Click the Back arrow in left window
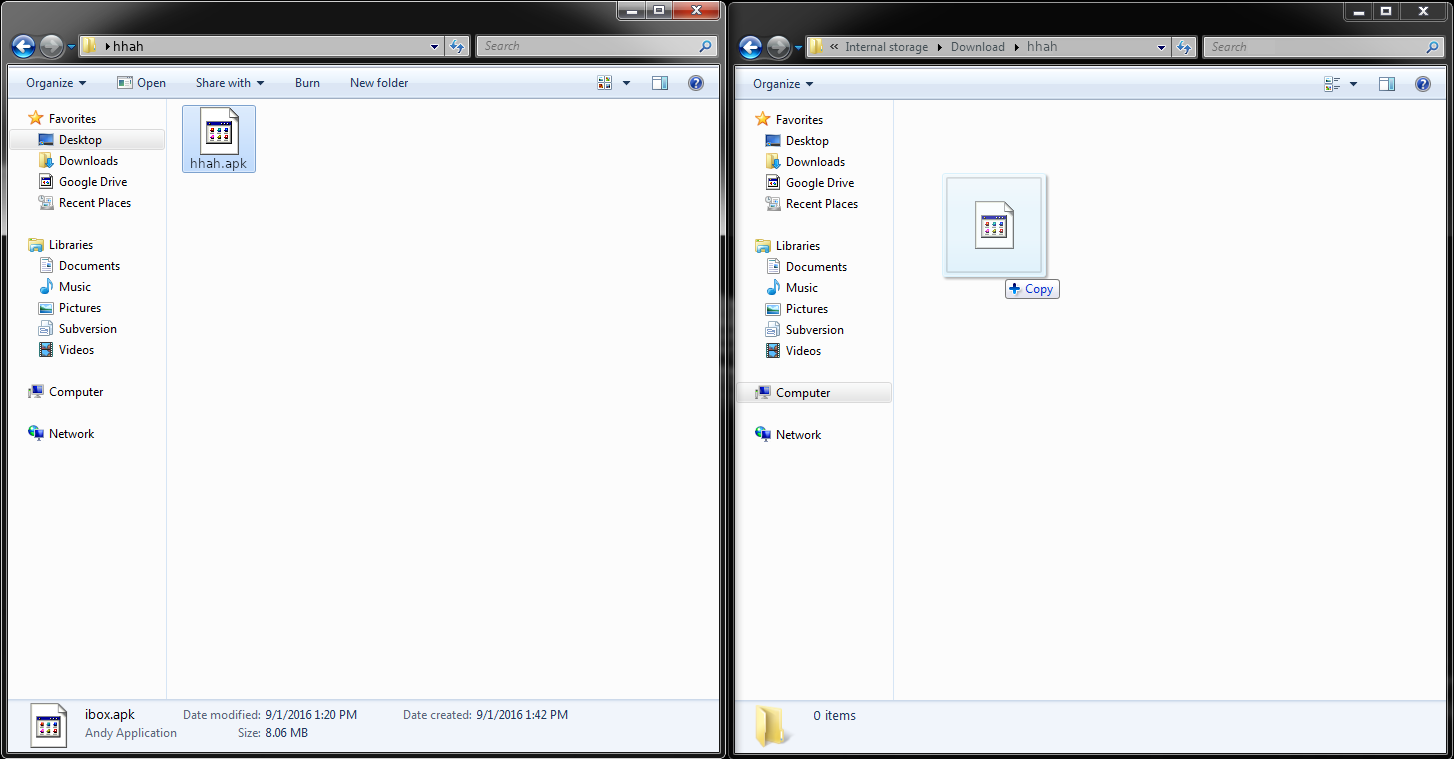 [x=24, y=46]
